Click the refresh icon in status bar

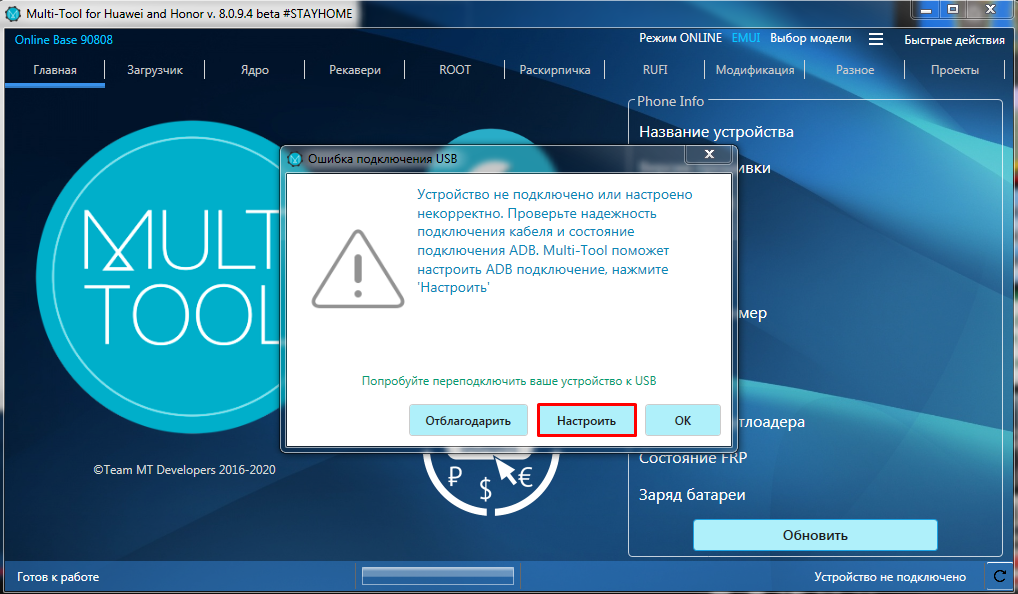1000,576
